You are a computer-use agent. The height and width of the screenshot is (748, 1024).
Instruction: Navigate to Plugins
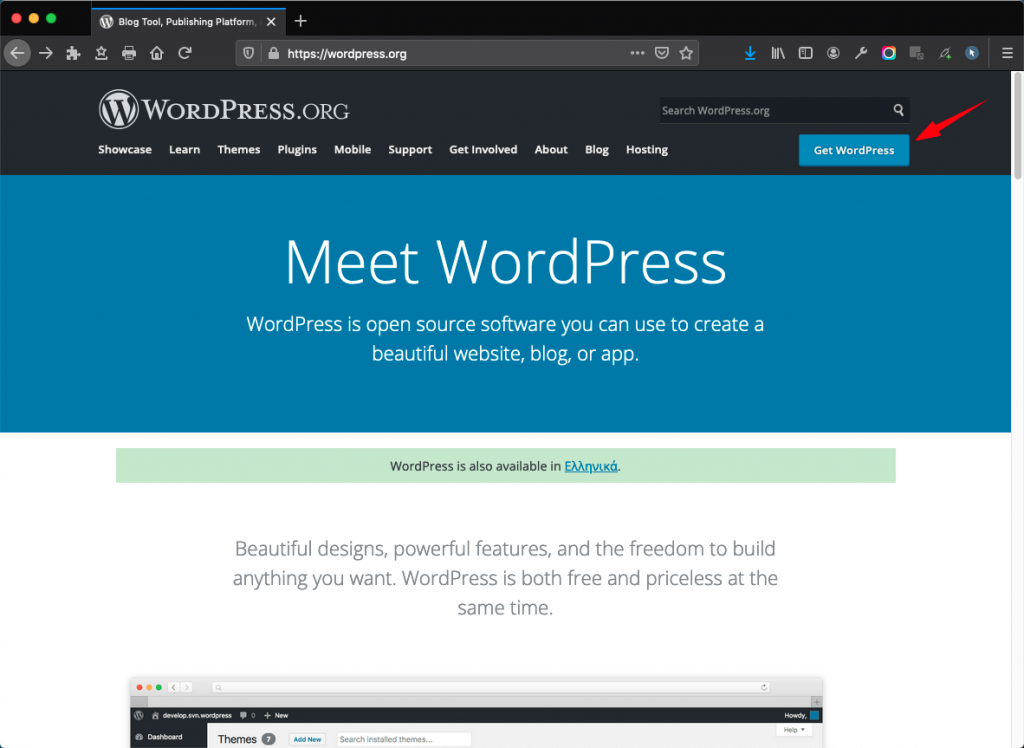[297, 150]
